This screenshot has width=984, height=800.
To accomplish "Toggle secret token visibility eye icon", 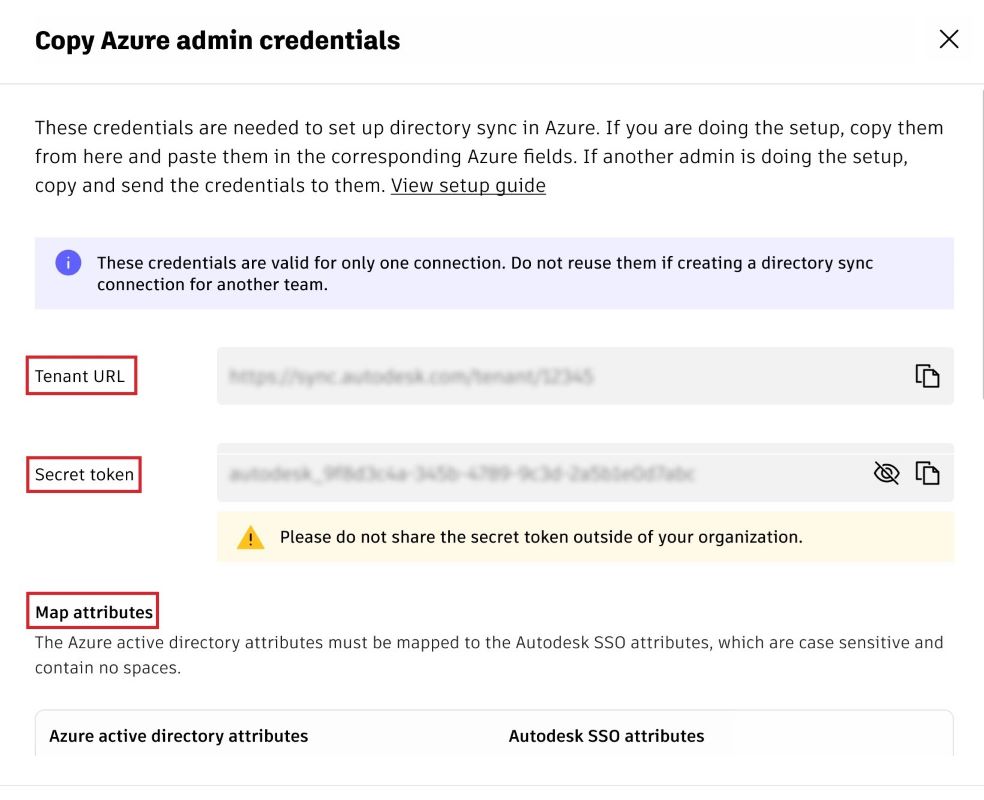I will coord(886,473).
